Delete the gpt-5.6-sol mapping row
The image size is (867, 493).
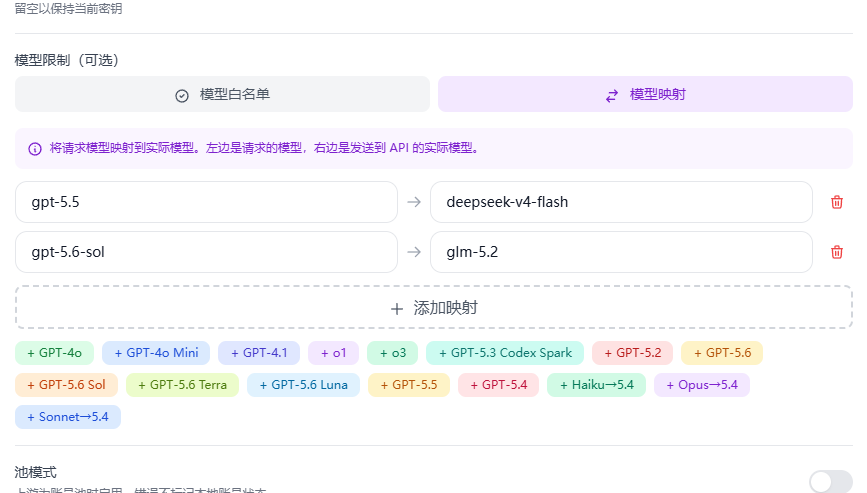pos(837,252)
